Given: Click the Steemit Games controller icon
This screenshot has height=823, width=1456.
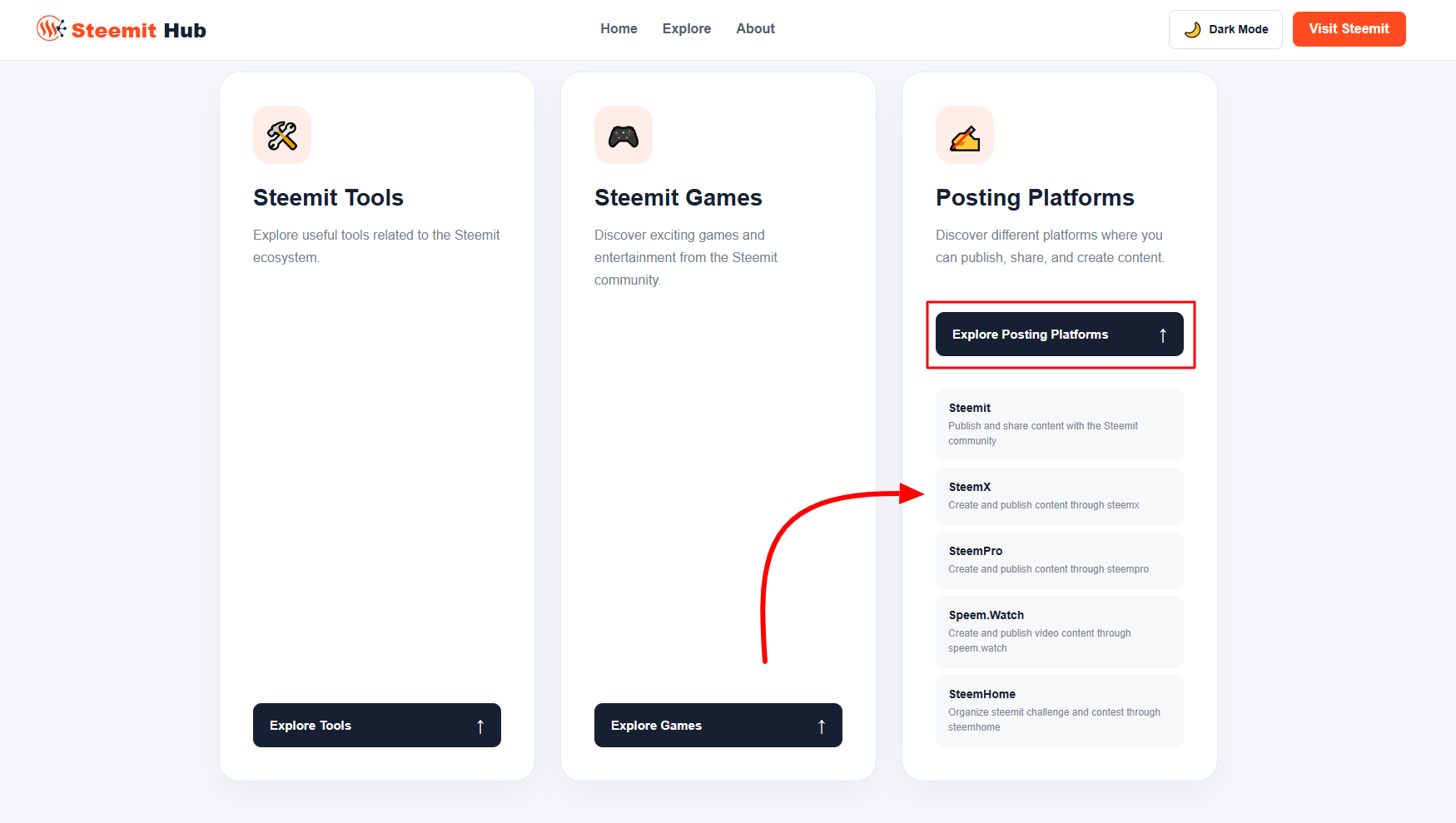Looking at the screenshot, I should [624, 135].
